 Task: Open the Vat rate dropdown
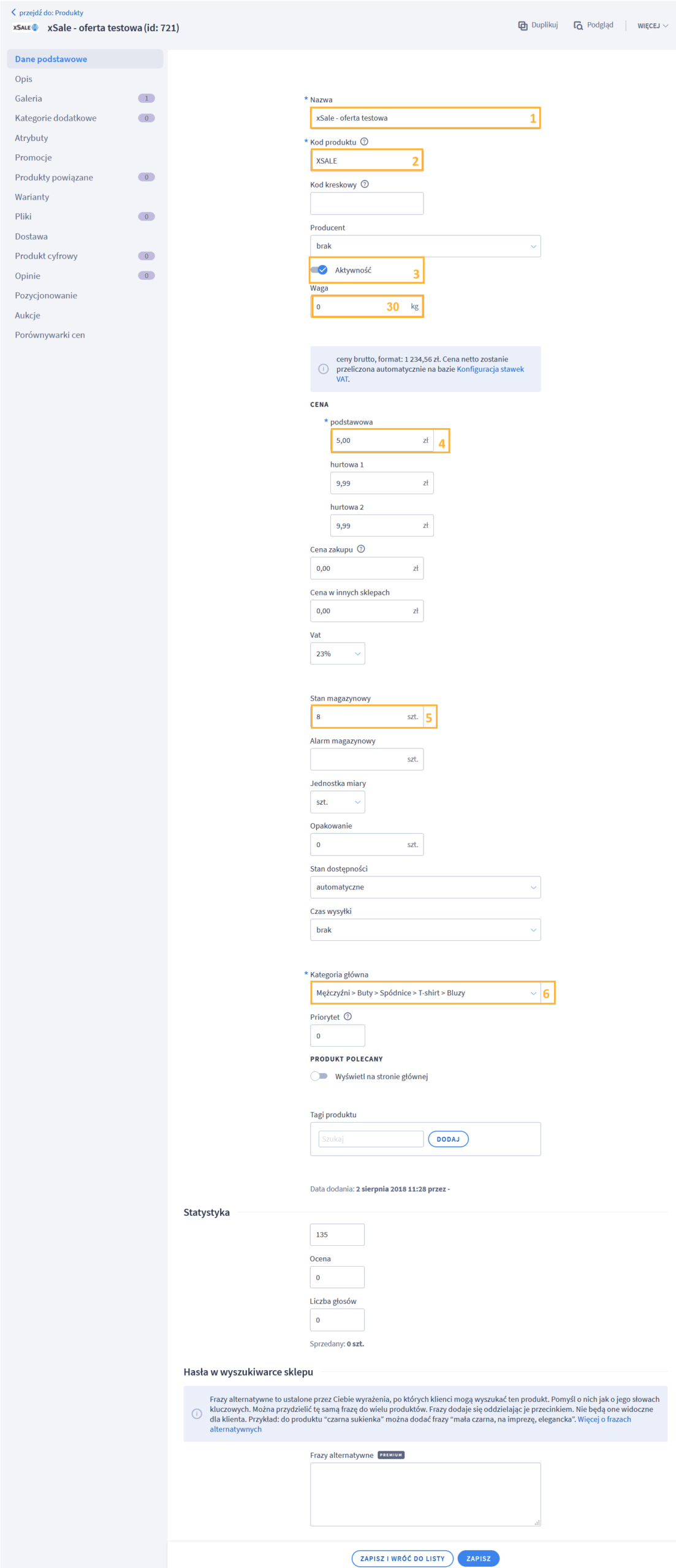point(337,654)
